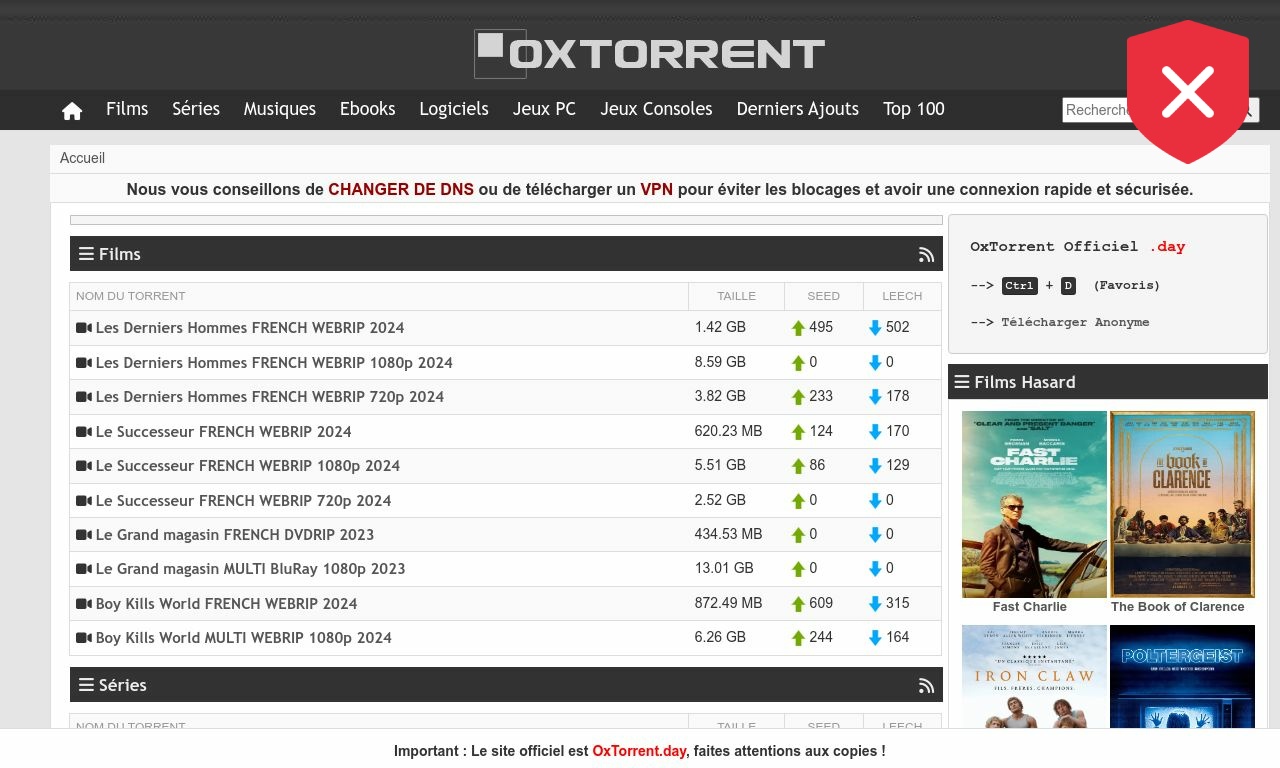The width and height of the screenshot is (1280, 768).
Task: Click the size value 872.49 MB
Action: pyautogui.click(x=728, y=604)
